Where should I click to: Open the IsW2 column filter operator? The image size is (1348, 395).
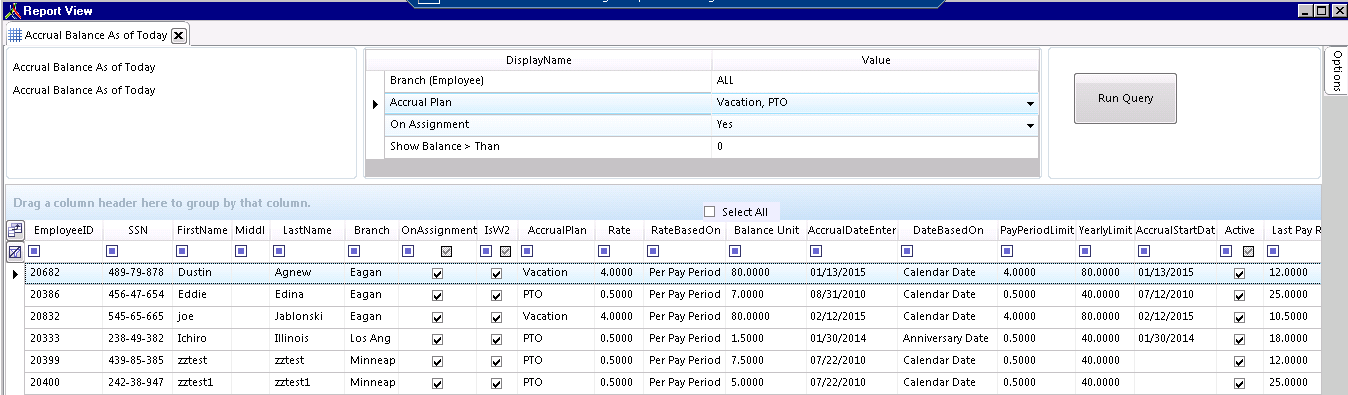coord(485,252)
